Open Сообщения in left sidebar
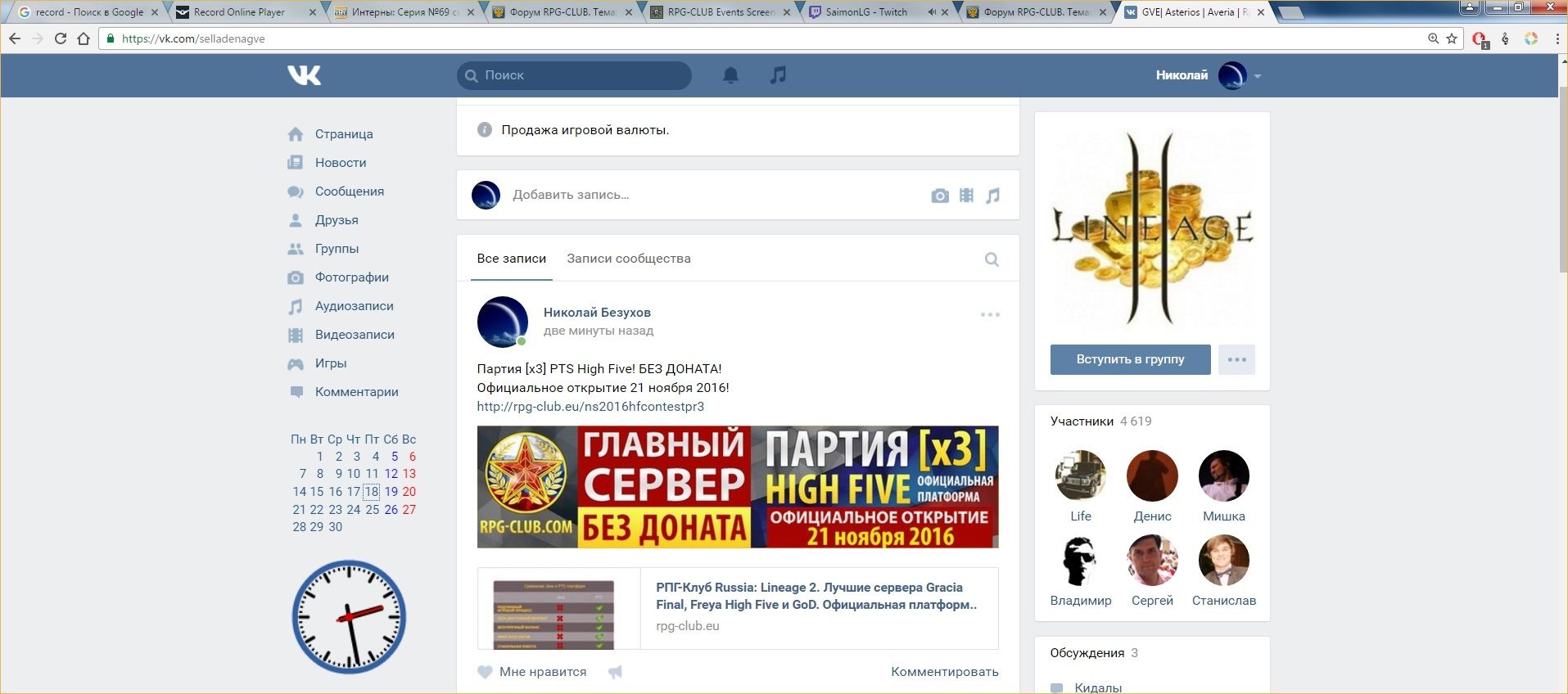This screenshot has width=1568, height=694. coord(349,192)
